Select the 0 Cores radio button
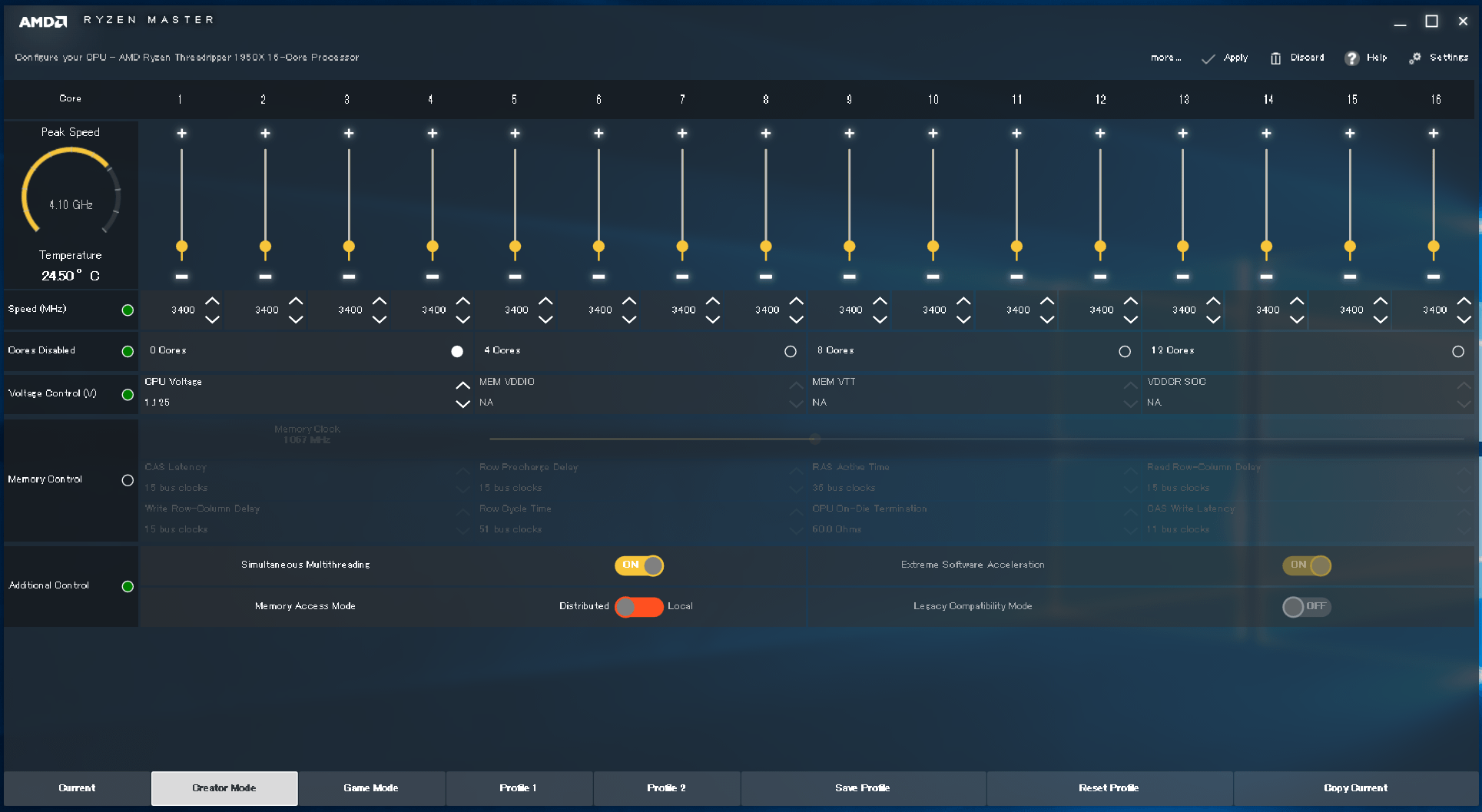This screenshot has width=1482, height=812. tap(456, 351)
